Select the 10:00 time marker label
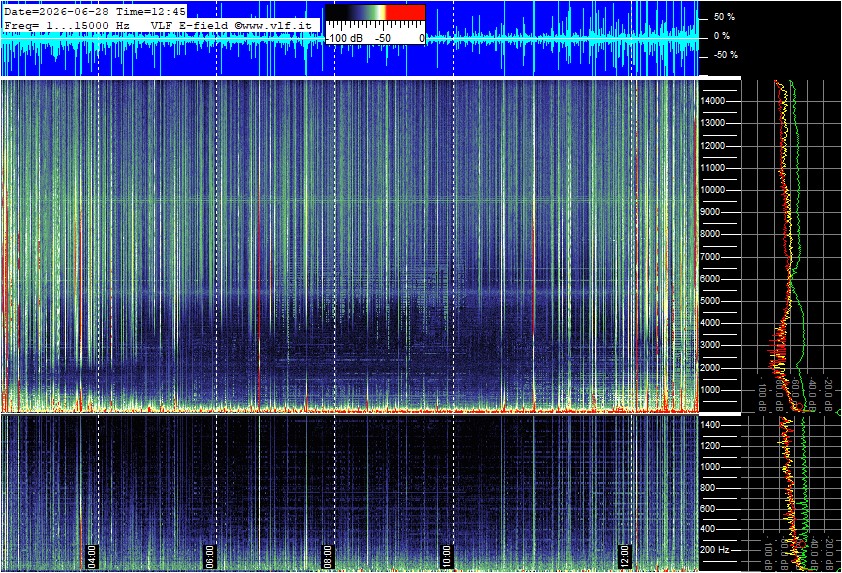This screenshot has width=842, height=573. pyautogui.click(x=446, y=556)
